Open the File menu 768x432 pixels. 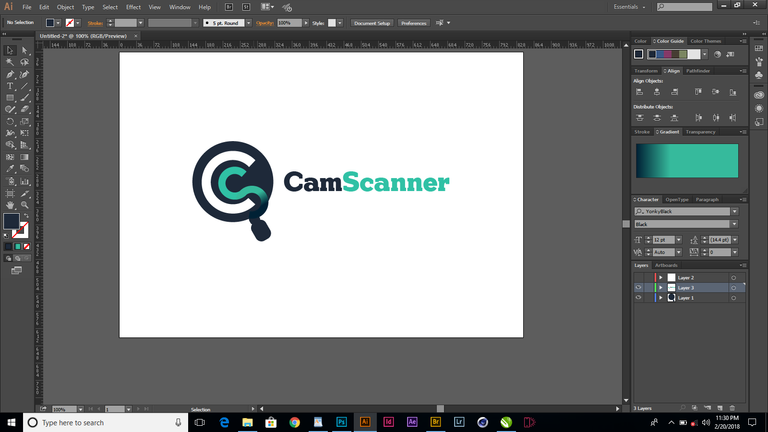point(26,7)
